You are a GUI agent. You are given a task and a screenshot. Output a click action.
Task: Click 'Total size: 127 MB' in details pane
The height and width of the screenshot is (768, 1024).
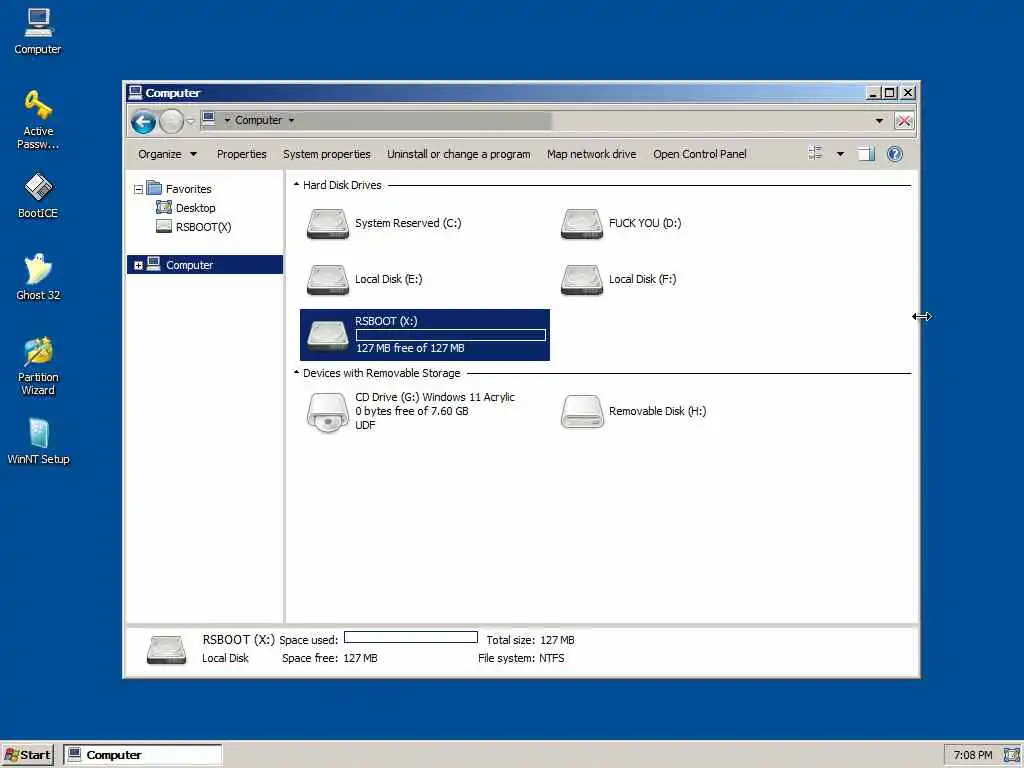click(x=530, y=640)
